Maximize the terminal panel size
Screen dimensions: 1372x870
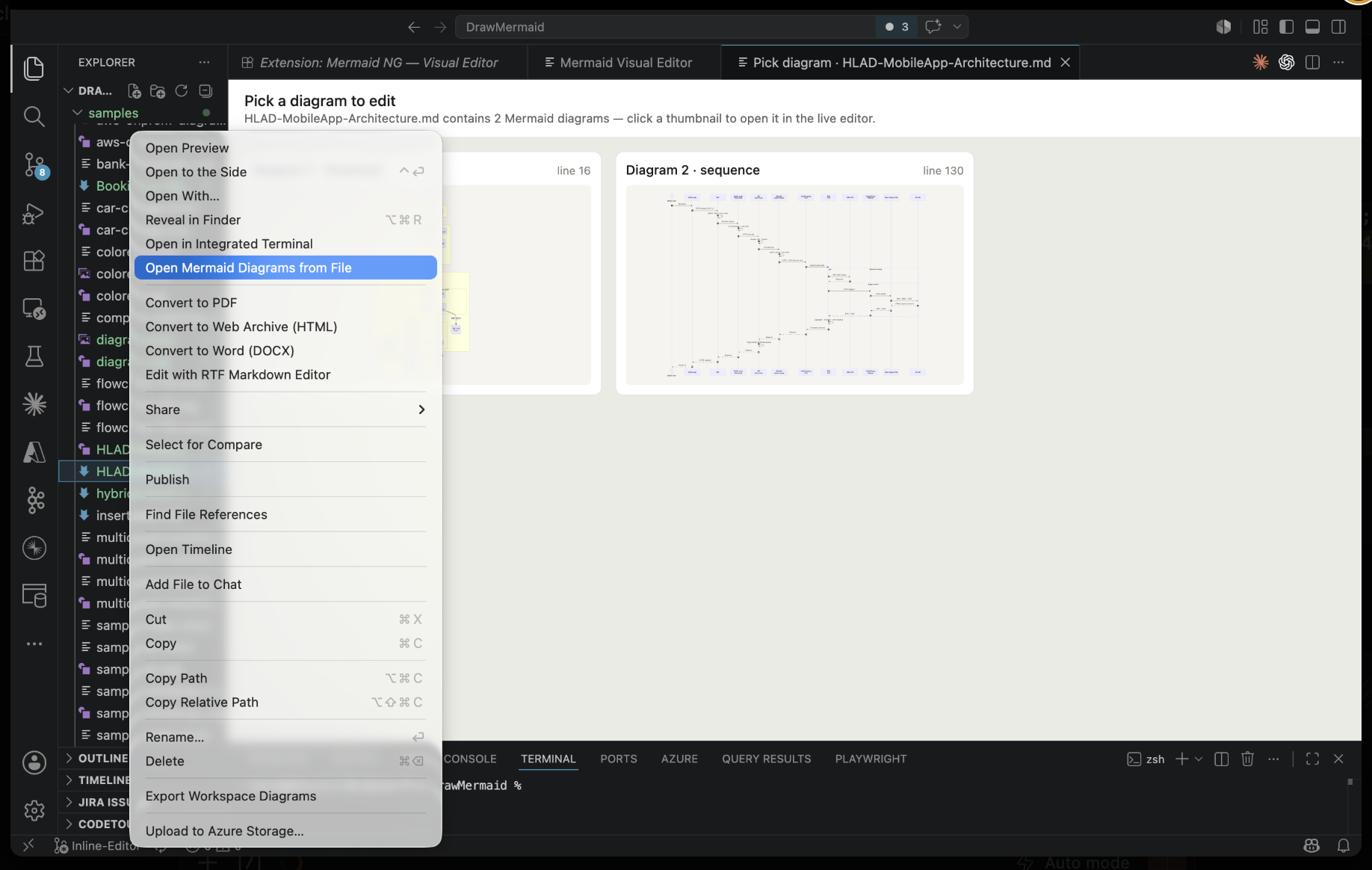point(1312,759)
